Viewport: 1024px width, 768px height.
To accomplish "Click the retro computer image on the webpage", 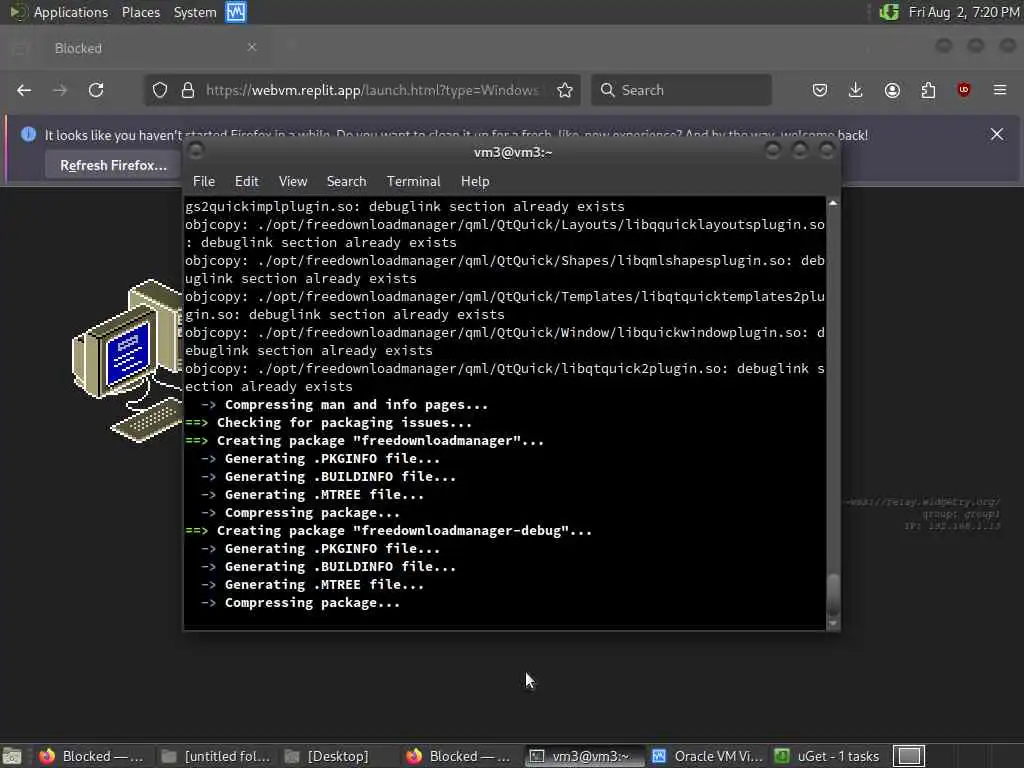I will (127, 360).
